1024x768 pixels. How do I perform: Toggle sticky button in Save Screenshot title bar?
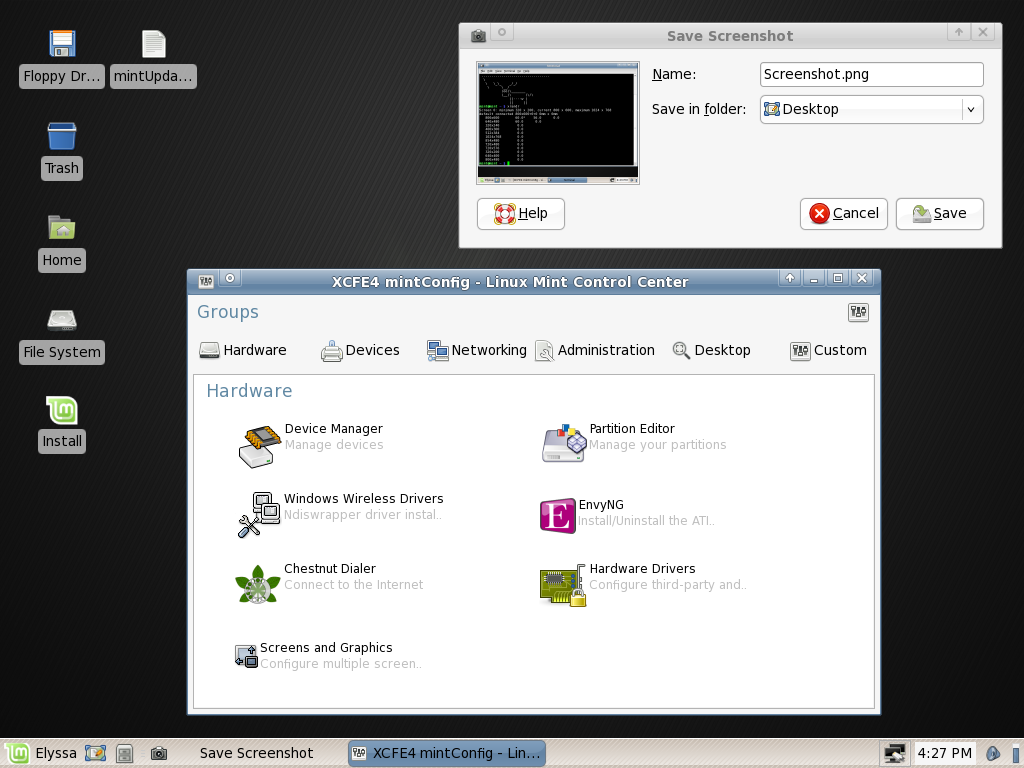coord(502,32)
